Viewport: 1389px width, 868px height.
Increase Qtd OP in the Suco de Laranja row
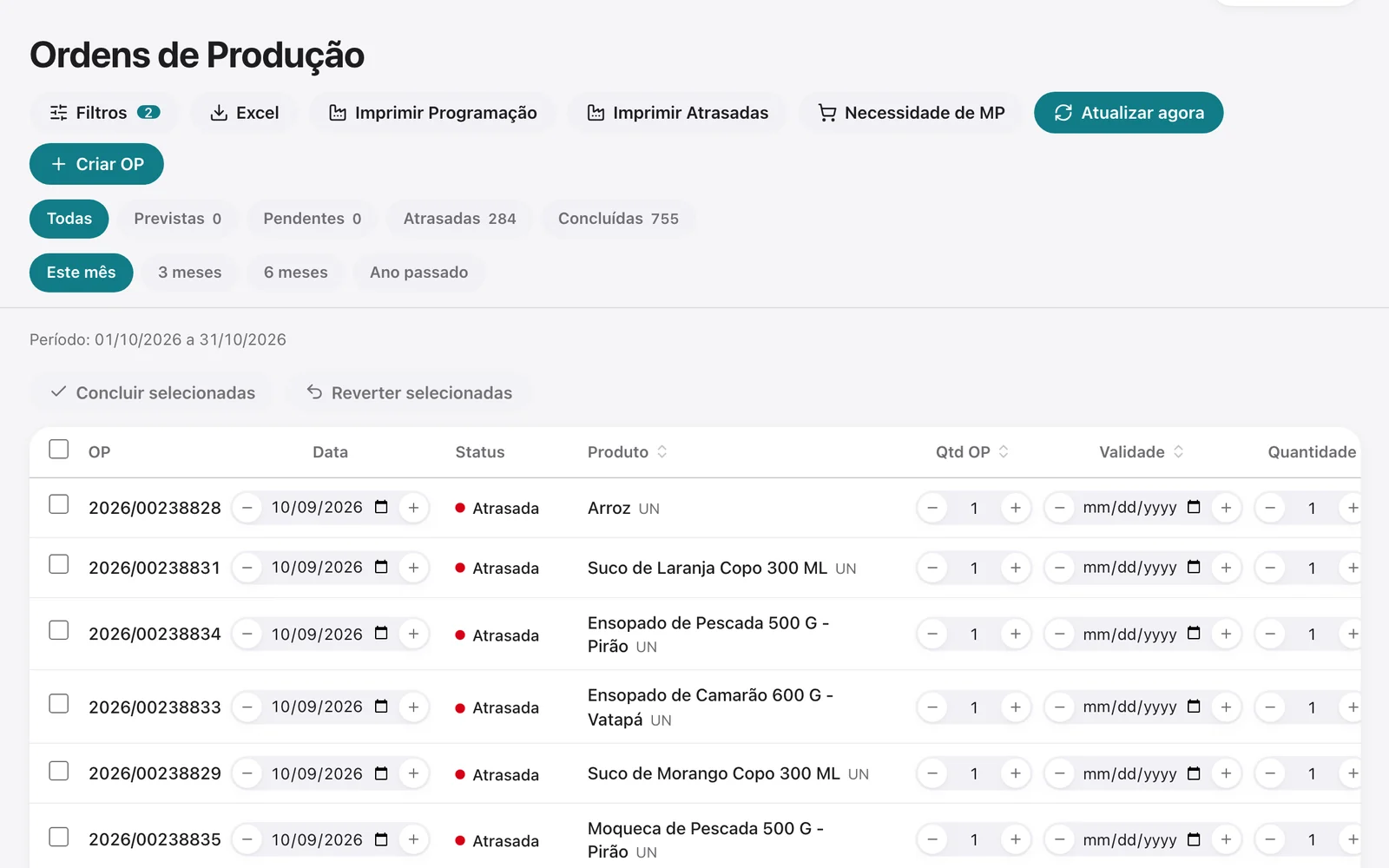[x=1016, y=568]
